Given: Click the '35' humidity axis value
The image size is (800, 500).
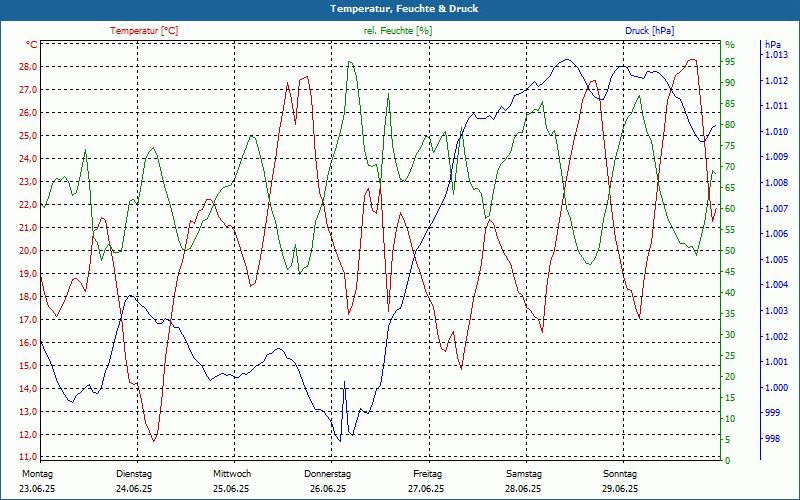Looking at the screenshot, I should (x=730, y=314).
